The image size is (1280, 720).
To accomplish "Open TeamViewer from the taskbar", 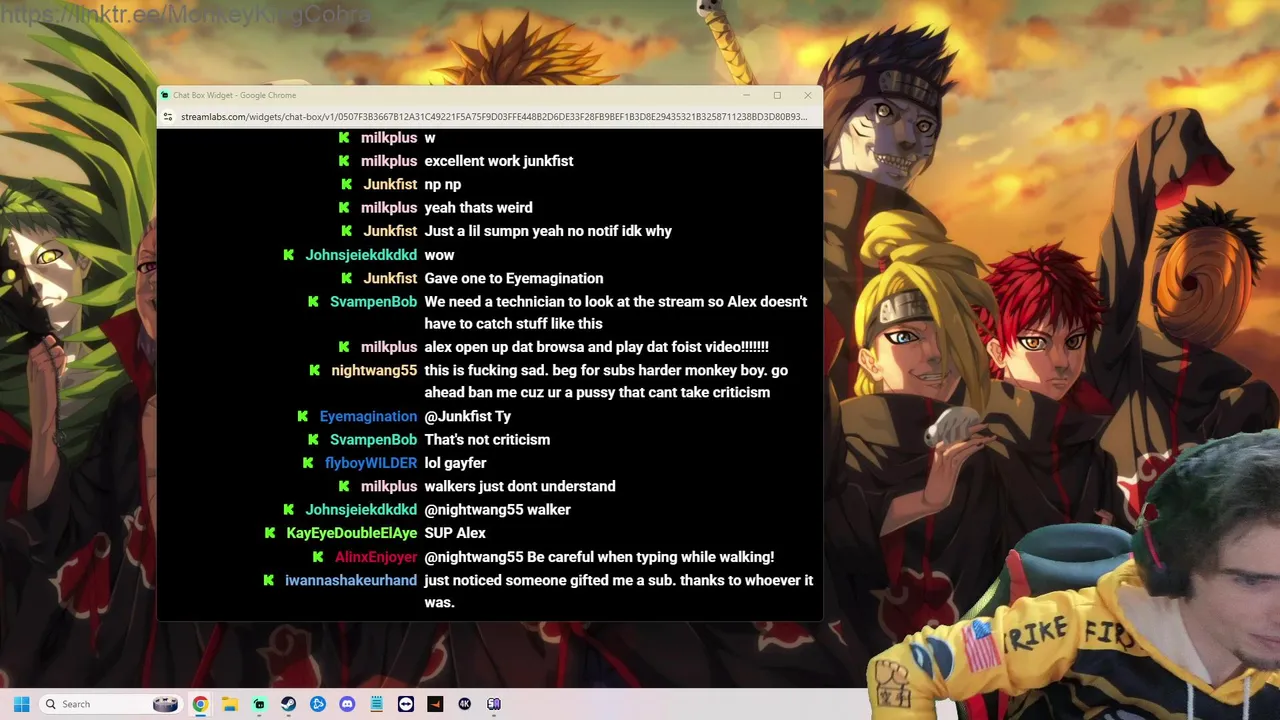I will click(405, 704).
